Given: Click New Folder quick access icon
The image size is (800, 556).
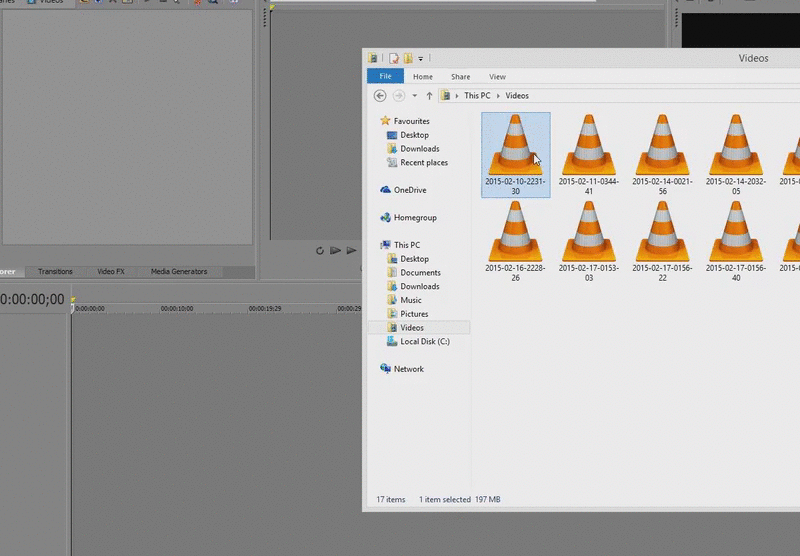Looking at the screenshot, I should tap(408, 58).
